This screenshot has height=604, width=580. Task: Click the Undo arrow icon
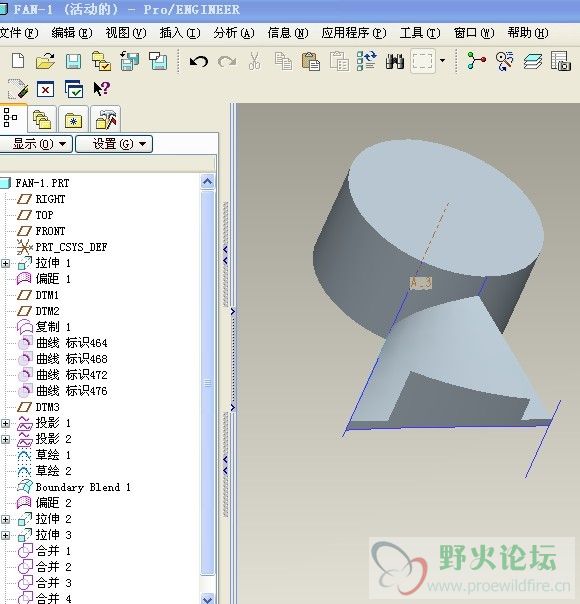tap(199, 62)
